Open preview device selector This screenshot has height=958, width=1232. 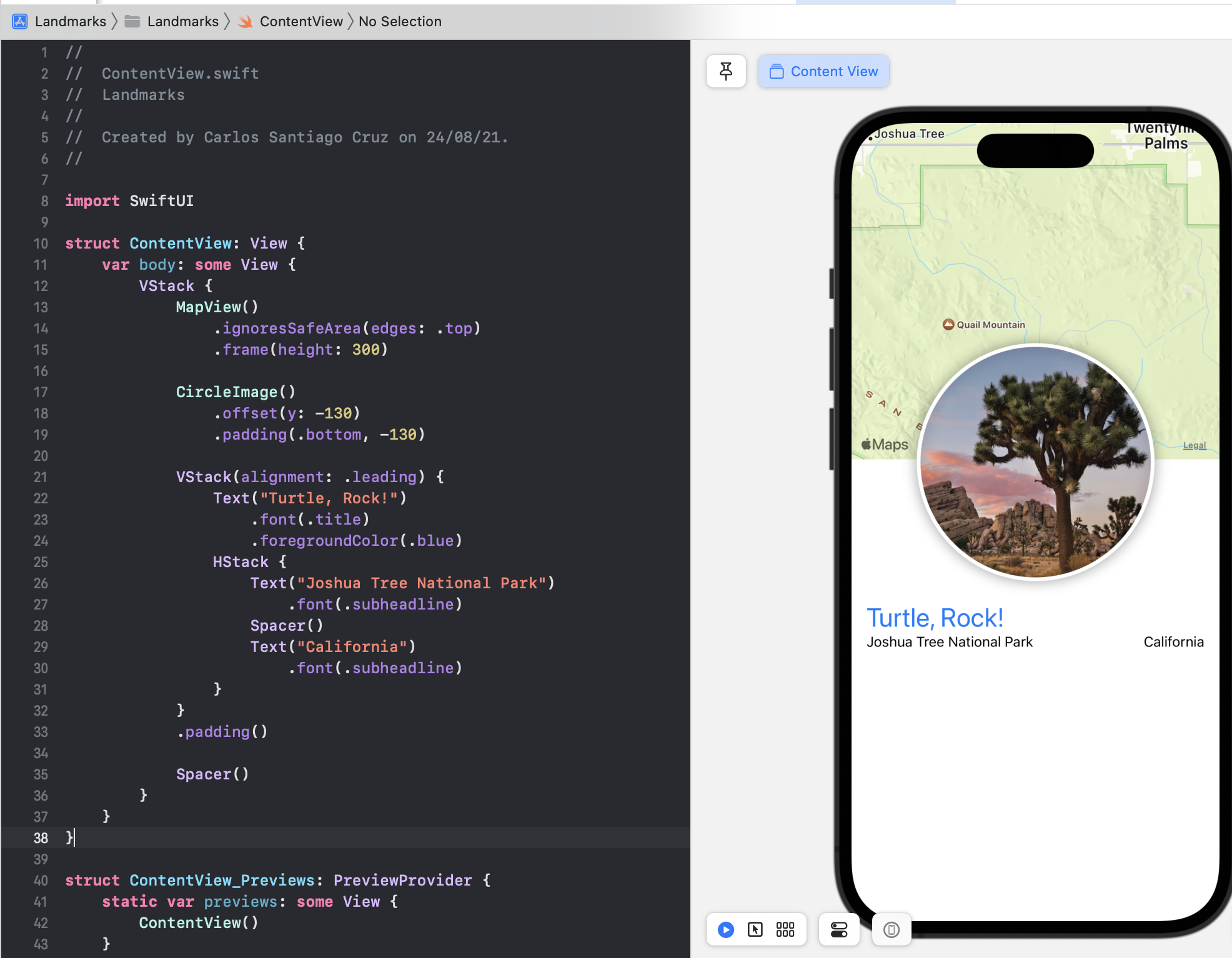click(x=892, y=930)
